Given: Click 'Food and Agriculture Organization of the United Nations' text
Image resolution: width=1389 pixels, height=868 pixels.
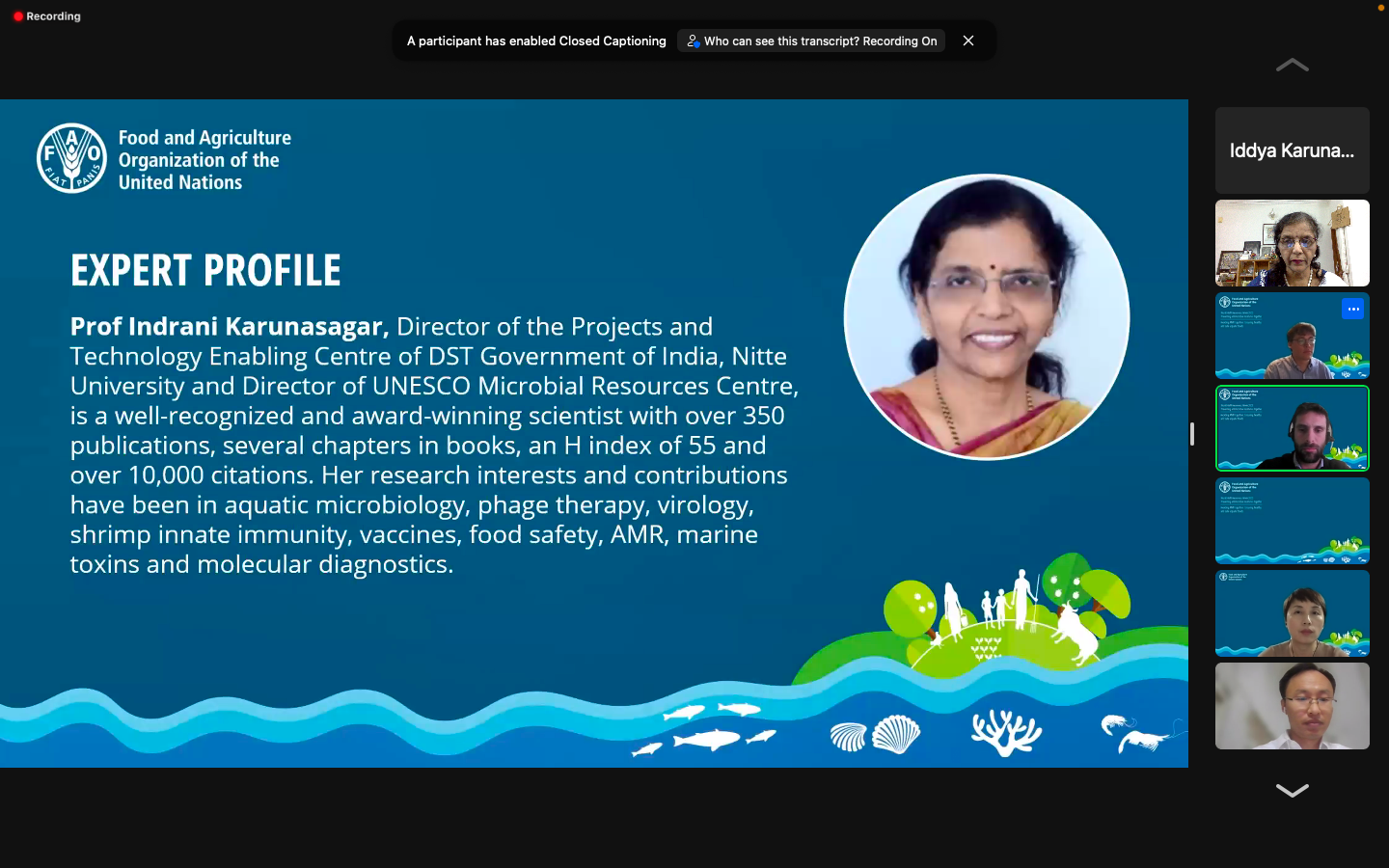Looking at the screenshot, I should point(204,160).
